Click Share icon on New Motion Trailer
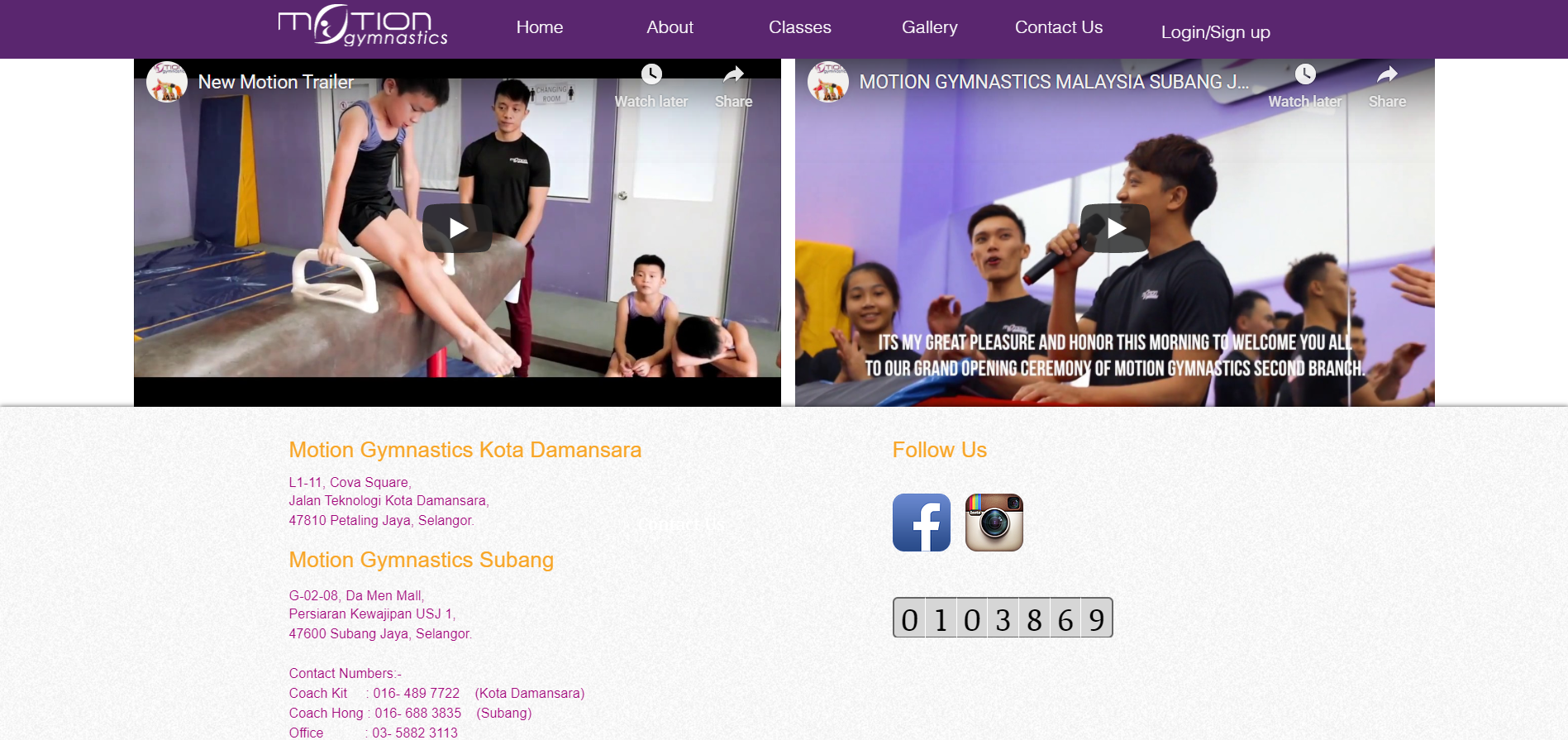This screenshot has width=1568, height=740. click(733, 76)
